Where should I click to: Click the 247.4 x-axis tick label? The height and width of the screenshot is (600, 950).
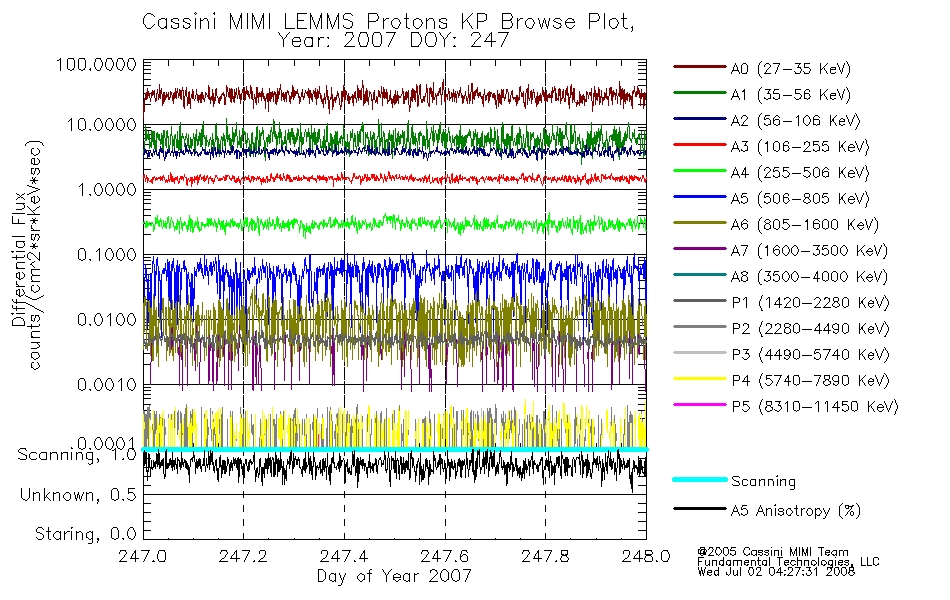click(344, 556)
